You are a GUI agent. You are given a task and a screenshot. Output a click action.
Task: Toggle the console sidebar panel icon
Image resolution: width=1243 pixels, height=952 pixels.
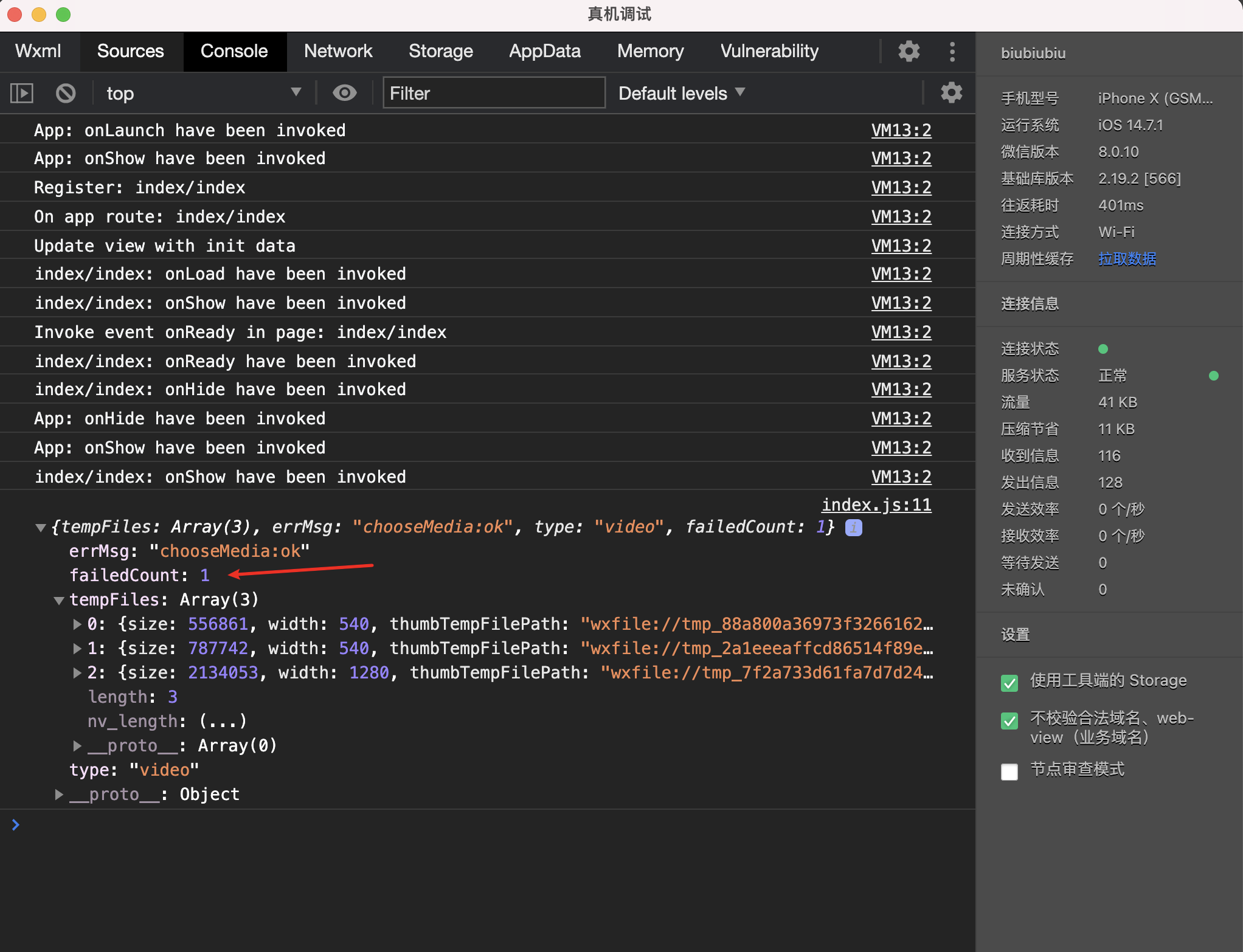pos(22,93)
